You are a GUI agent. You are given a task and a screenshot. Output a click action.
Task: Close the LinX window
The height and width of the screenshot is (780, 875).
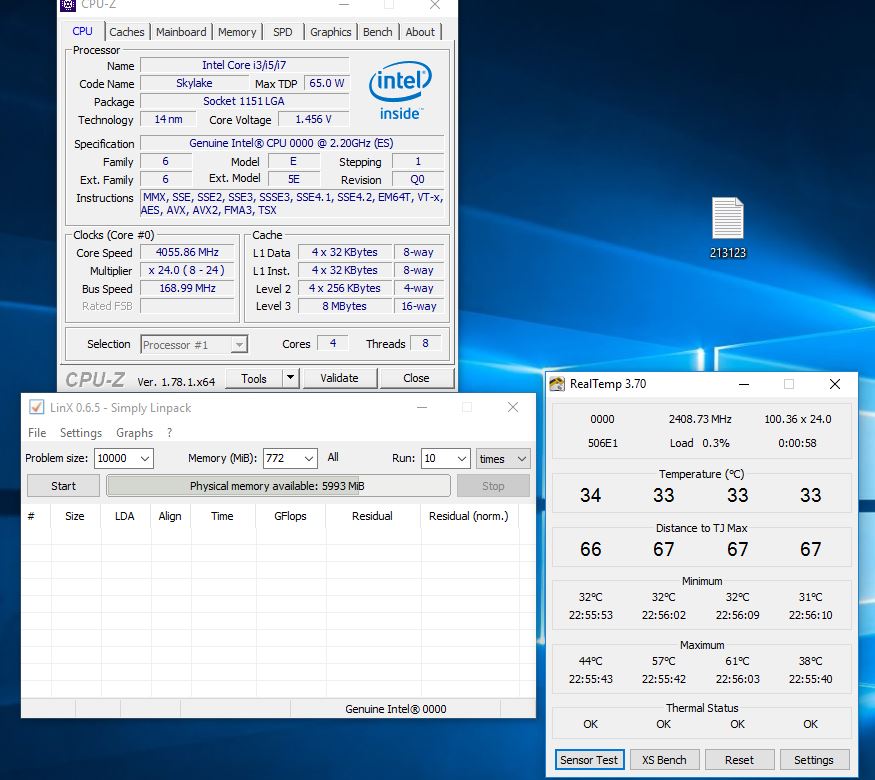[x=513, y=408]
